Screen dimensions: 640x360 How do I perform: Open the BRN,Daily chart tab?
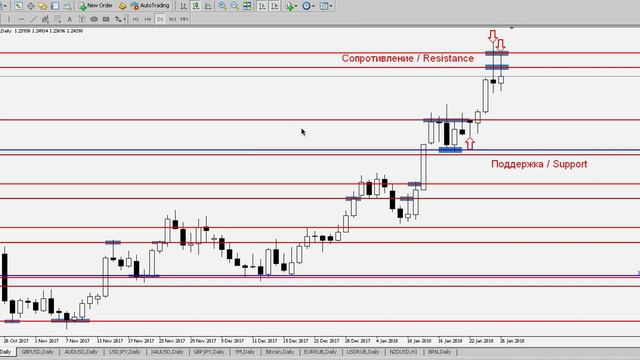pos(439,352)
